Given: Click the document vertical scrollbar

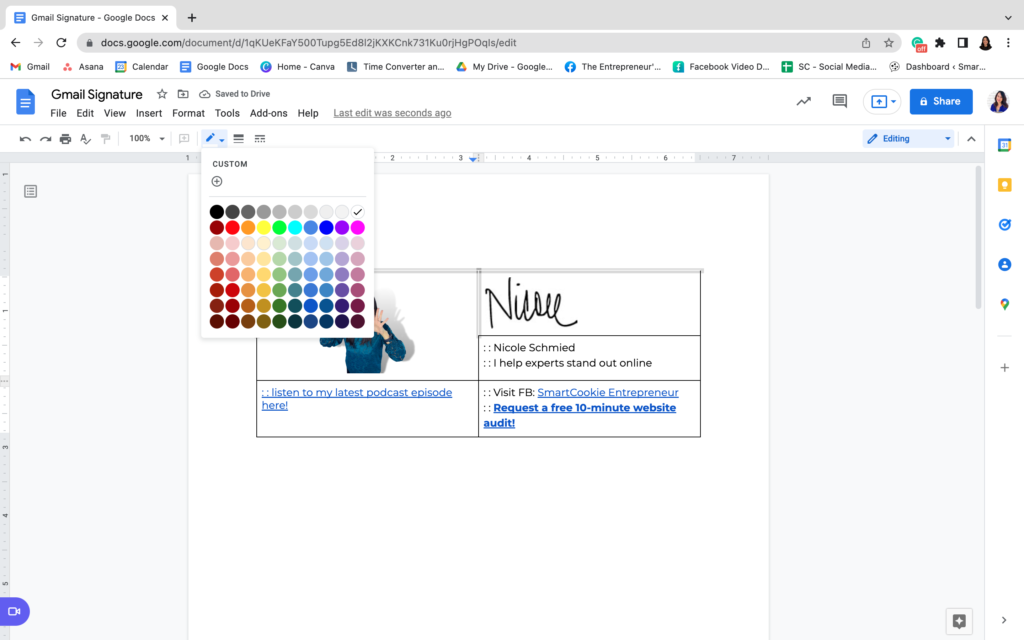Looking at the screenshot, I should pos(978,237).
